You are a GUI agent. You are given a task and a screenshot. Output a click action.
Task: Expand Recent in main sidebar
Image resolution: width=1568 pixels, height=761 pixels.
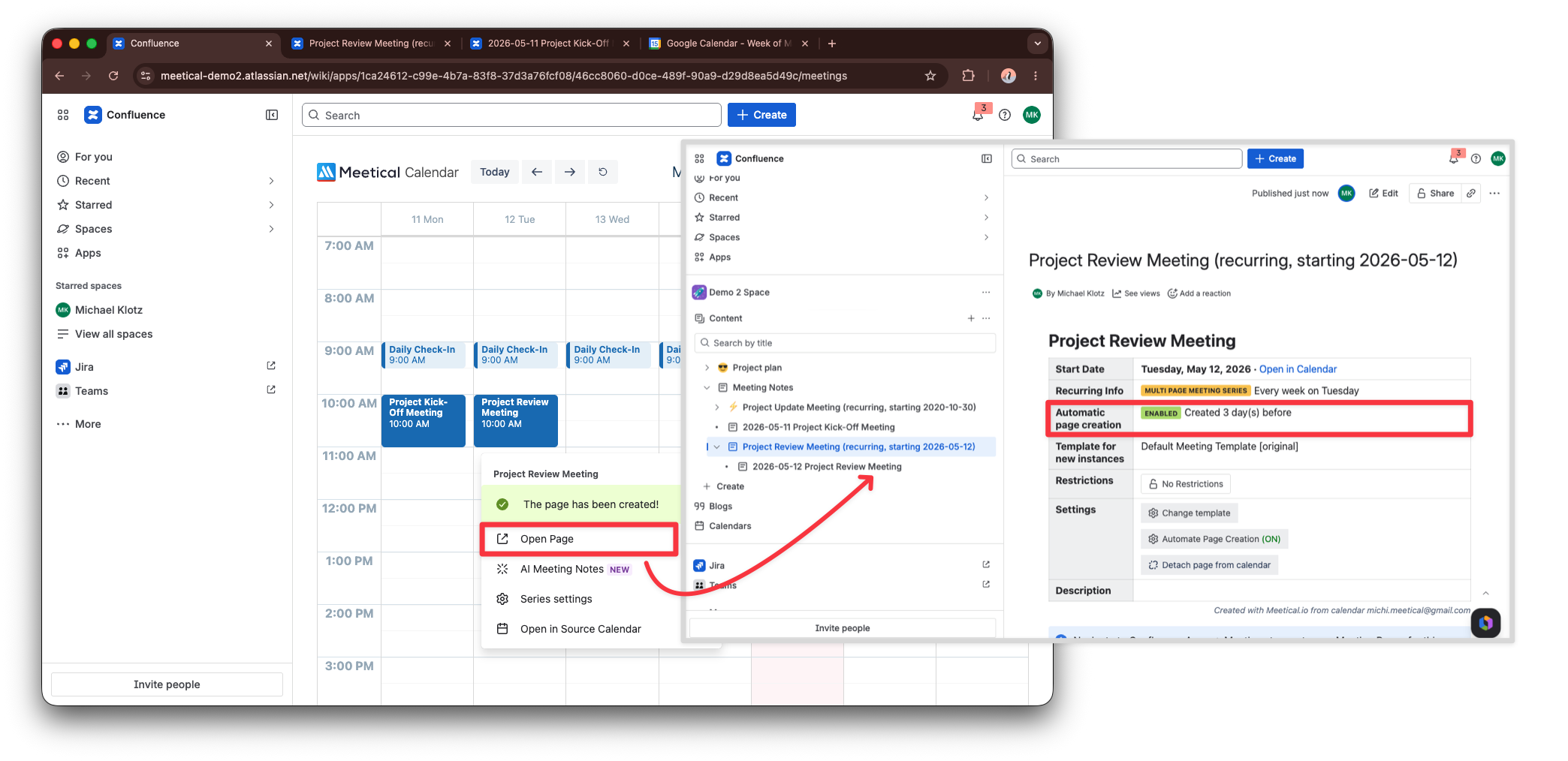(x=271, y=181)
